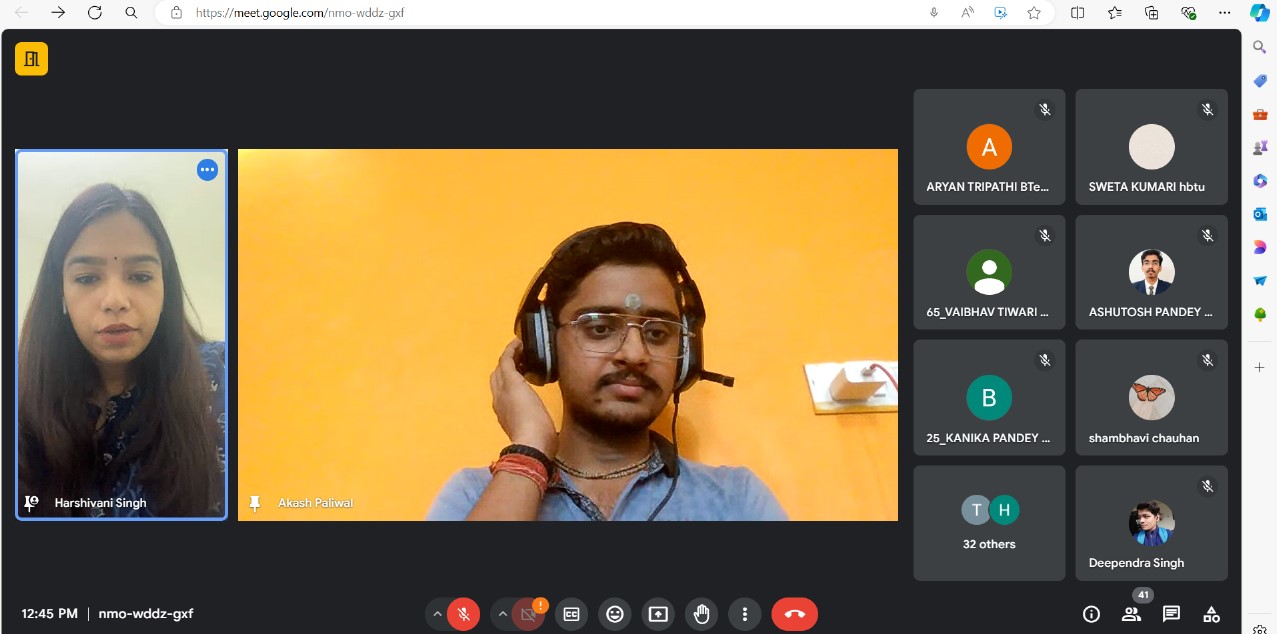This screenshot has height=634, width=1277.
Task: Open the emoji reactions button
Action: pyautogui.click(x=615, y=614)
